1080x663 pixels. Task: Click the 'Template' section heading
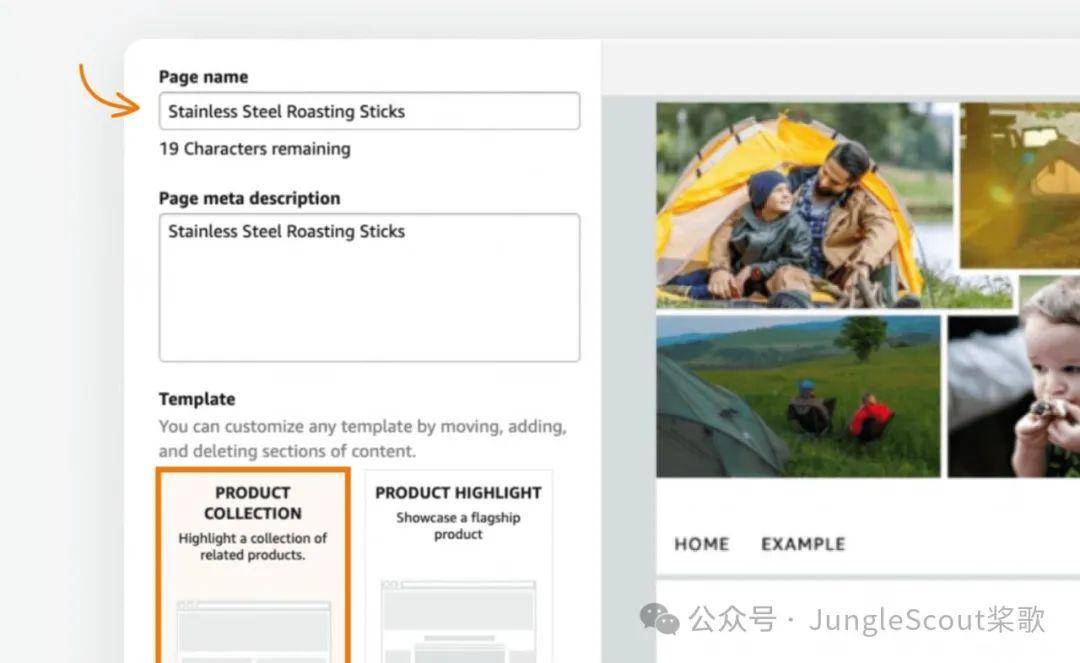197,399
